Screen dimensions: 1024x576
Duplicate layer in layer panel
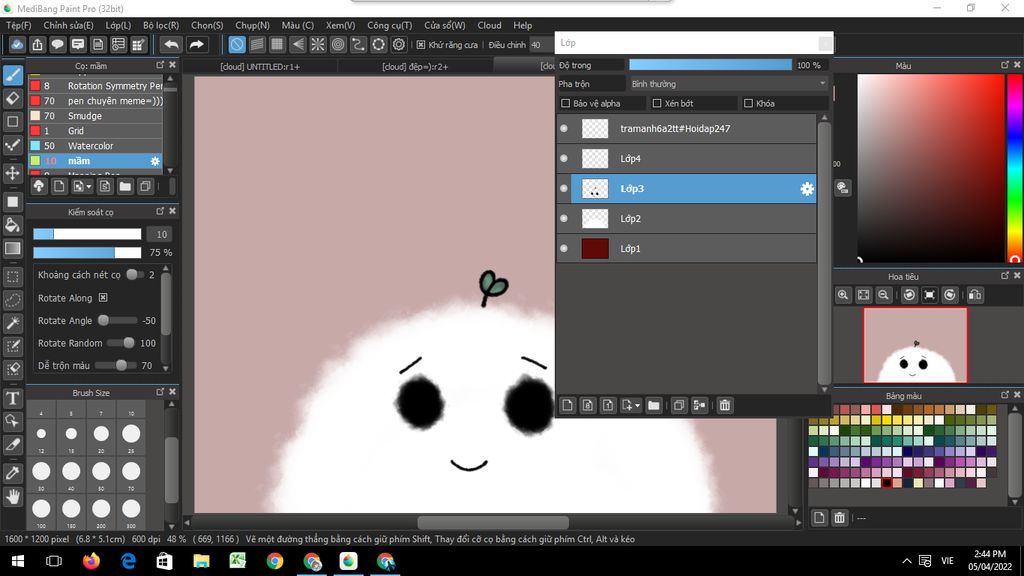(x=679, y=406)
